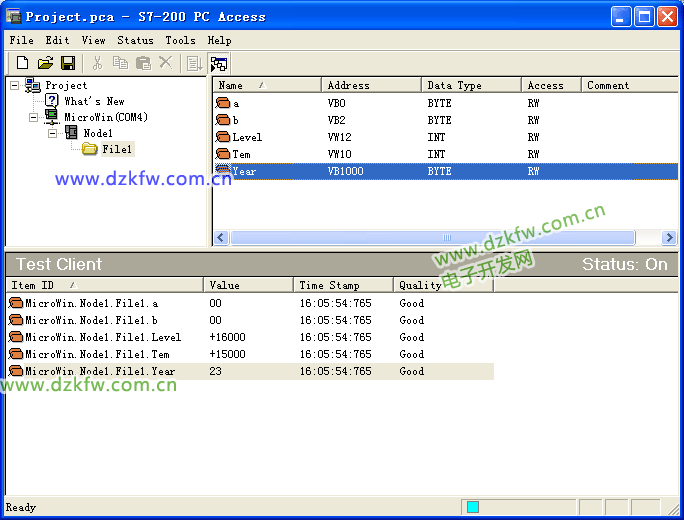Viewport: 684px width, 520px height.
Task: Open the Tools menu
Action: (180, 40)
